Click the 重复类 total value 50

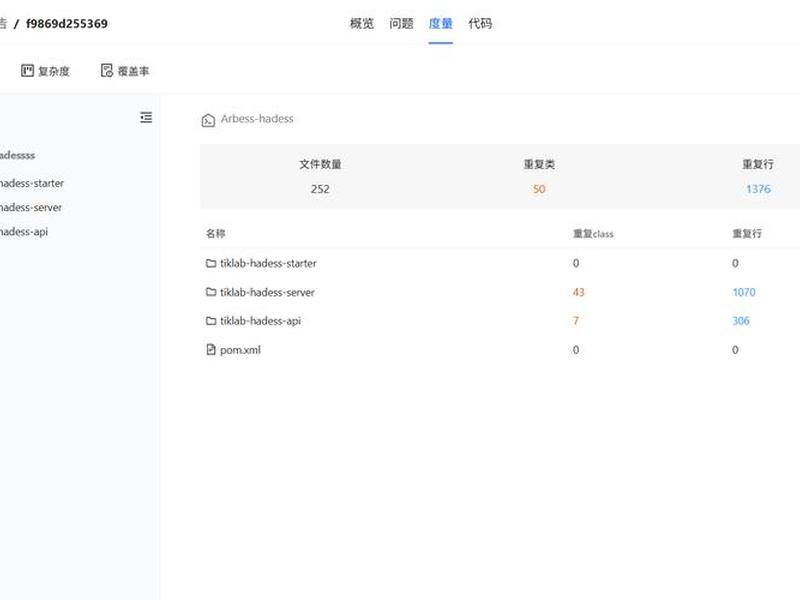(539, 189)
